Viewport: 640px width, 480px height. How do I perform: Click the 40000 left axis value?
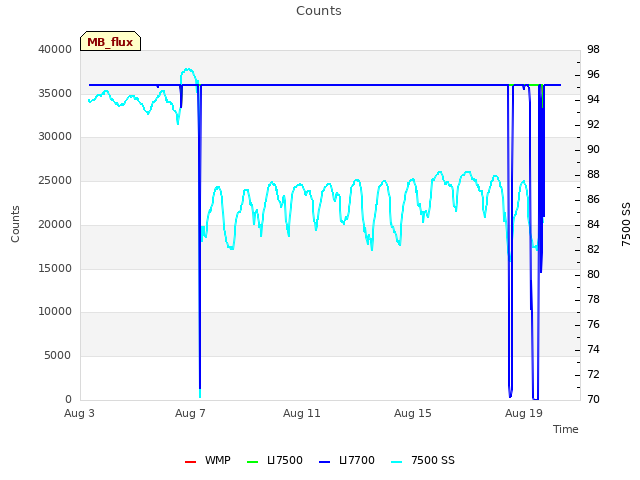click(55, 49)
